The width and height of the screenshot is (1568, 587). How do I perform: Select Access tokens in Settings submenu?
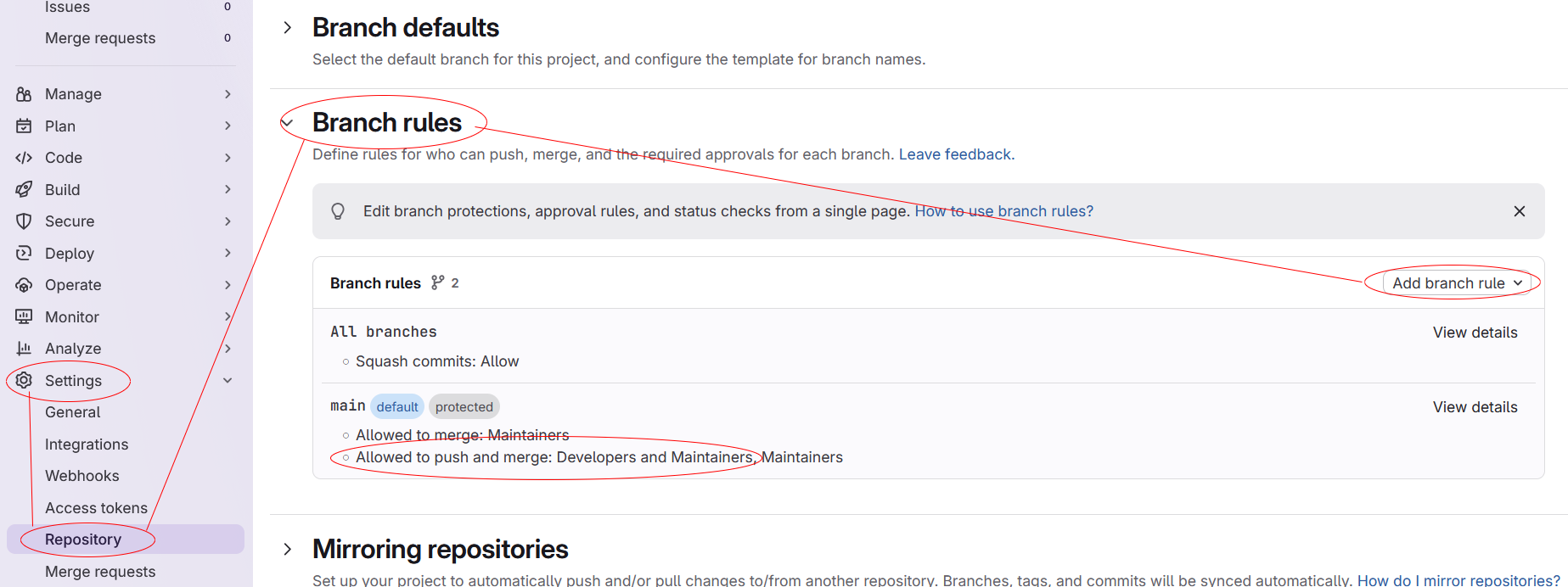click(96, 508)
